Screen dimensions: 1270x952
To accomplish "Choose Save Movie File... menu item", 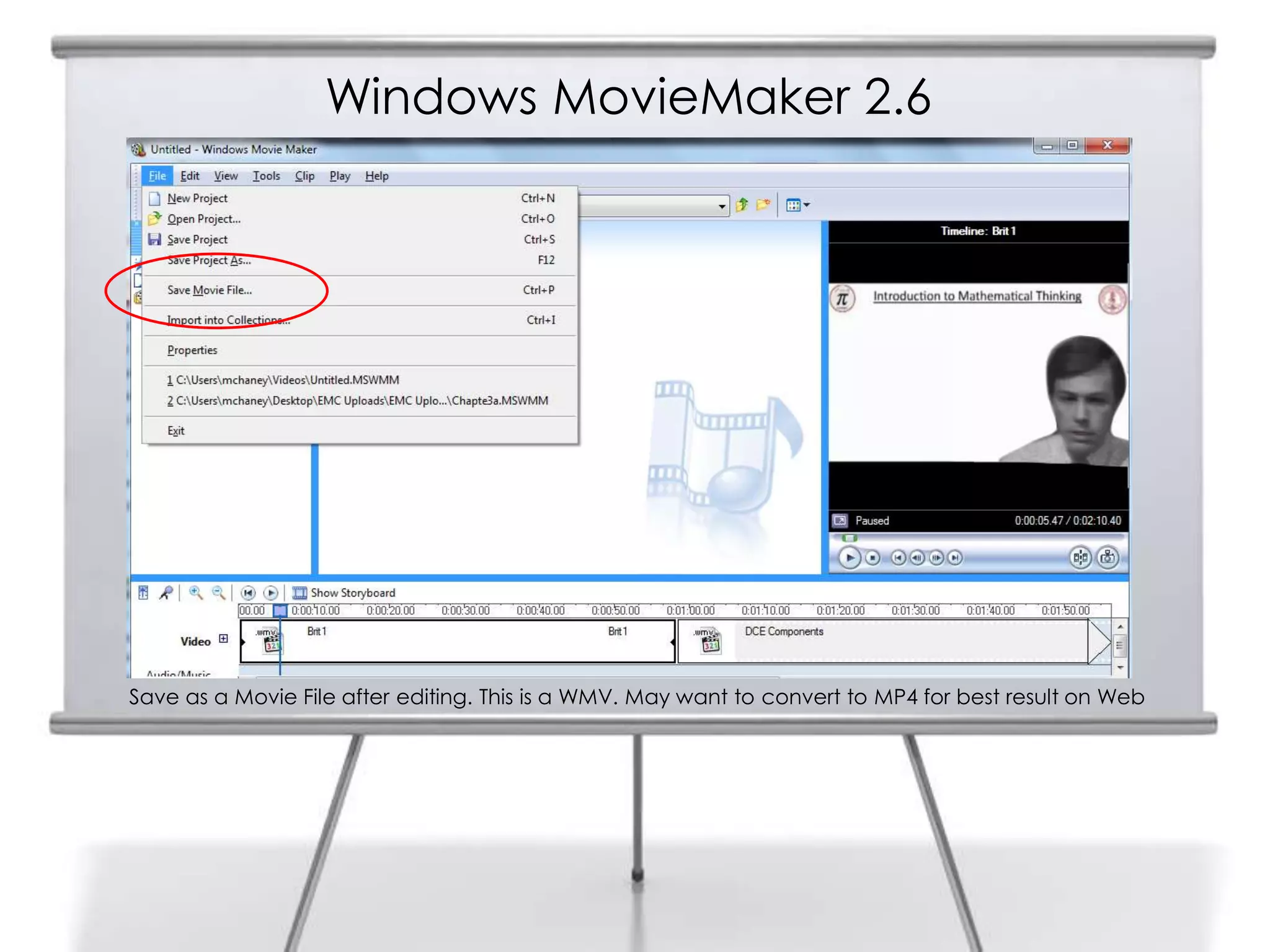I will click(360, 290).
